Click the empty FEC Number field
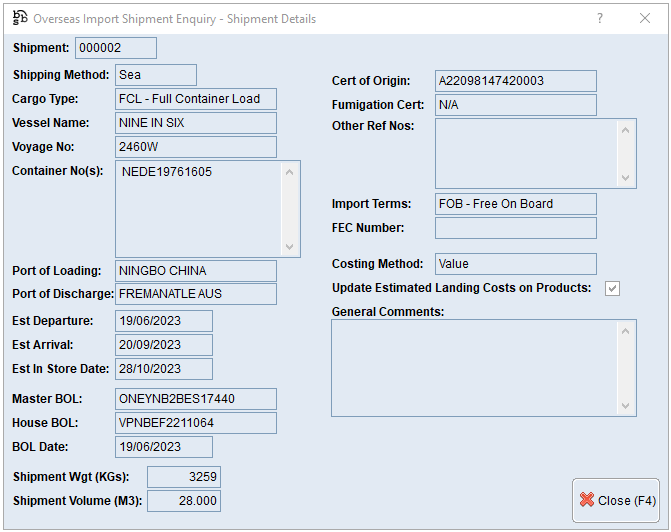The width and height of the screenshot is (671, 532). click(x=515, y=228)
